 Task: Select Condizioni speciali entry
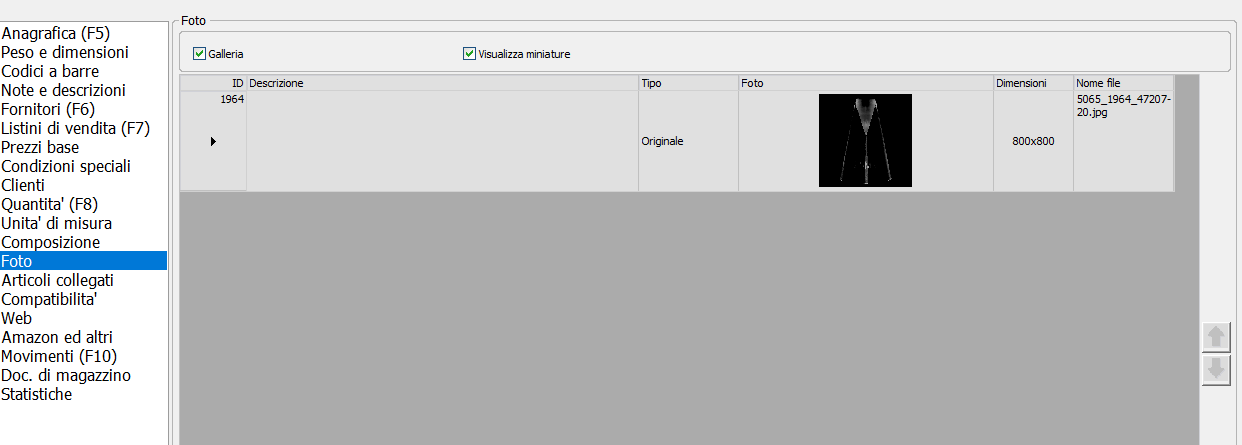point(66,166)
